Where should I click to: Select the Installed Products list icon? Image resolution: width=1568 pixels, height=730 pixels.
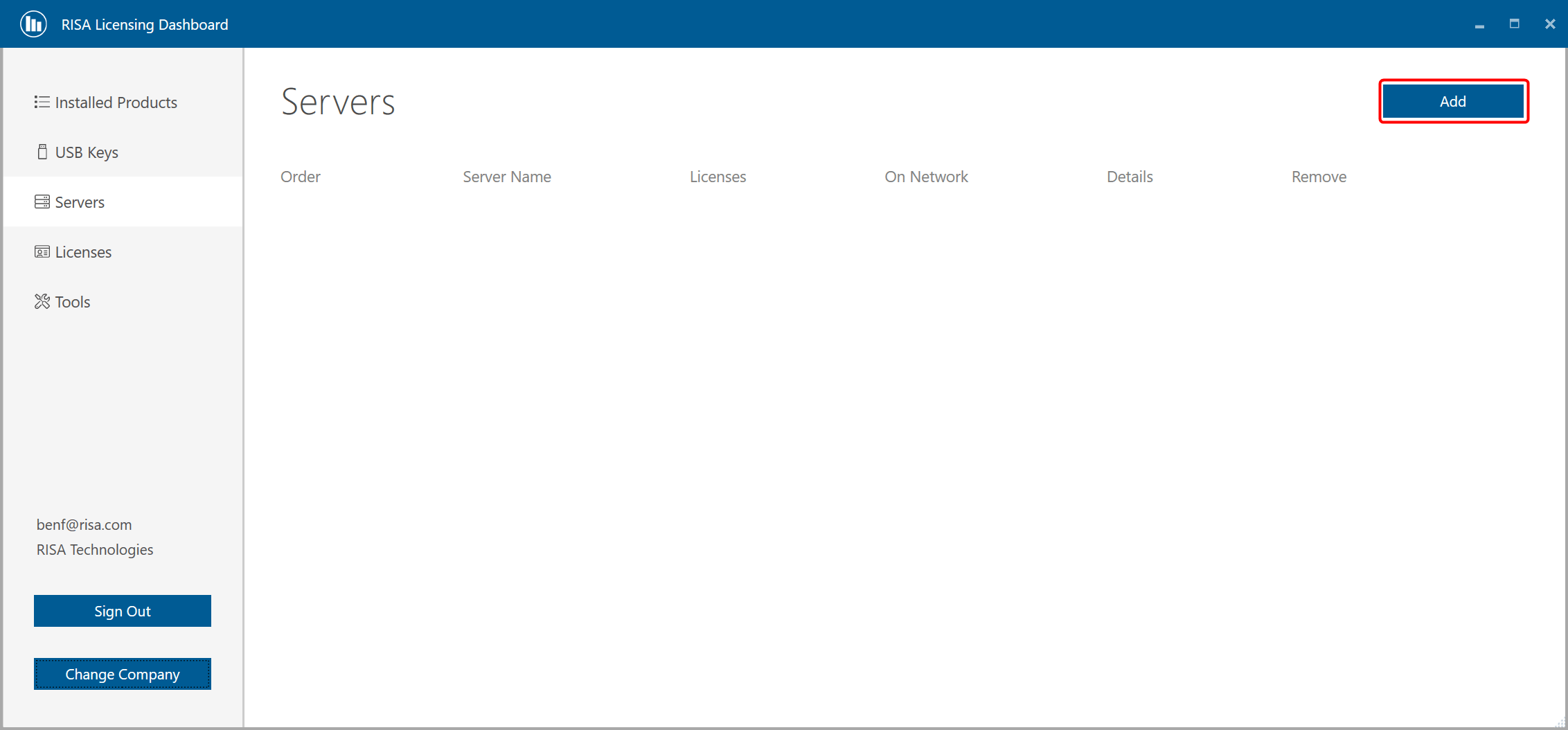(x=42, y=102)
